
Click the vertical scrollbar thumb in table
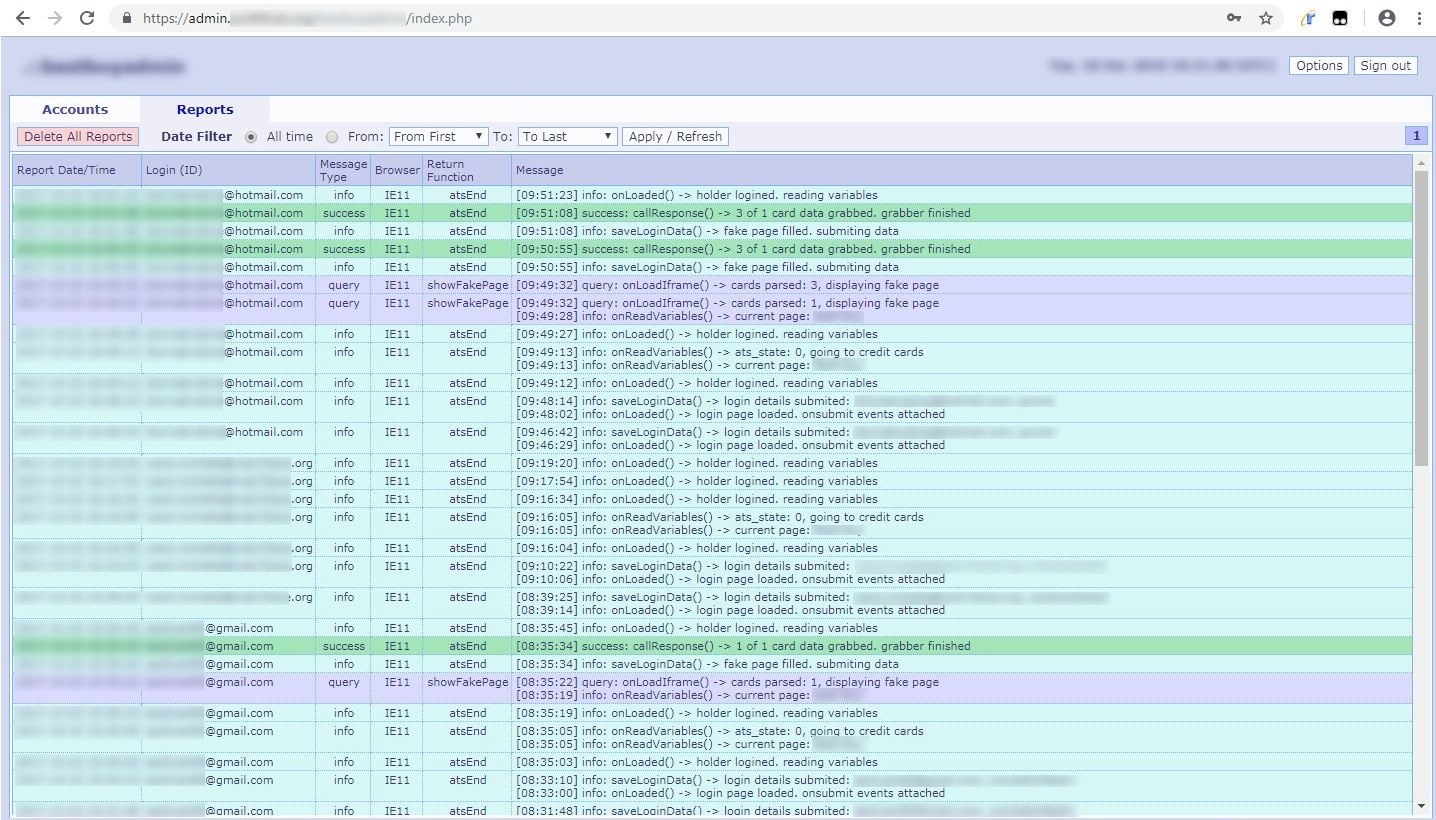tap(1421, 320)
